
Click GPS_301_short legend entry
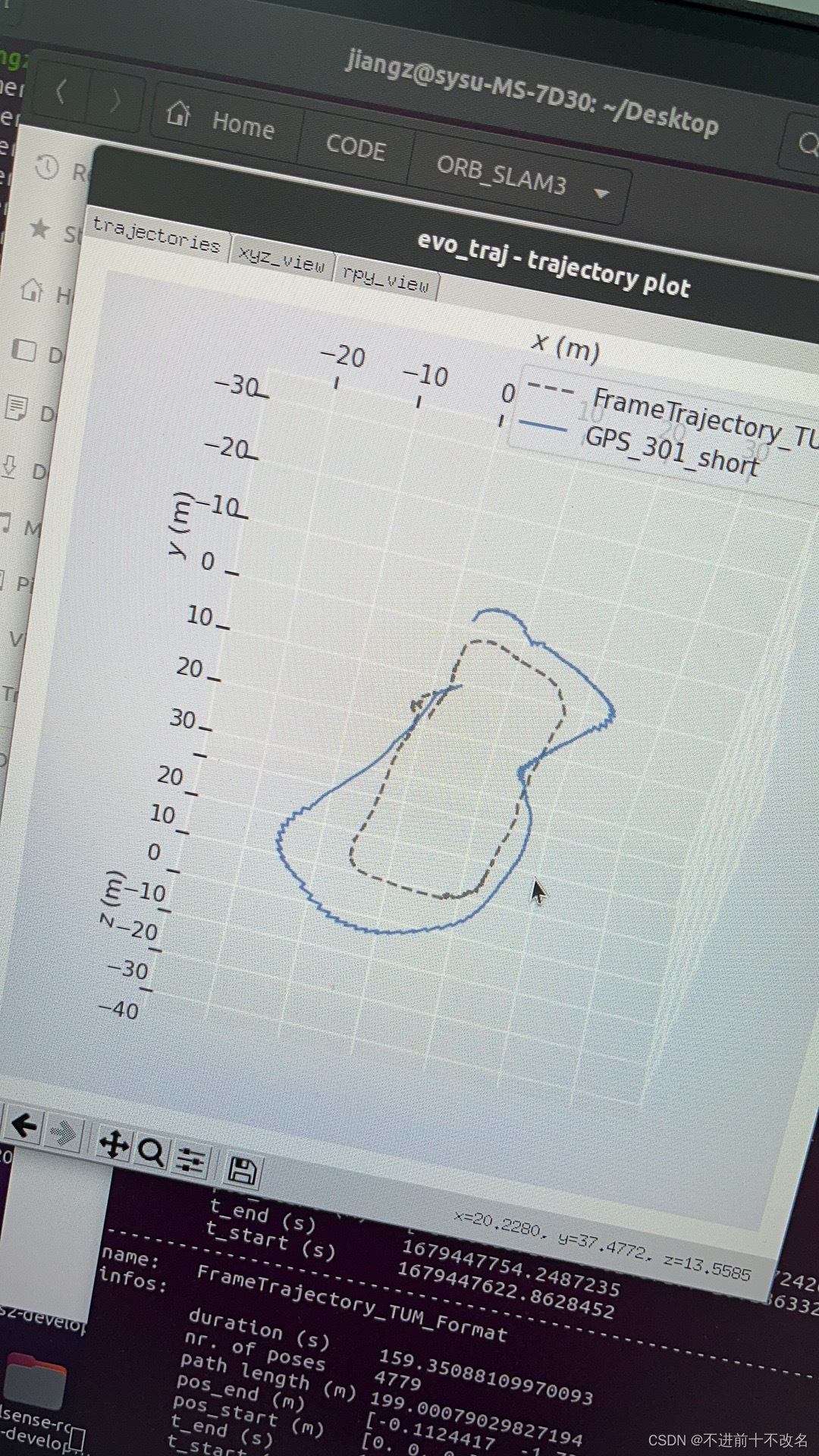(x=639, y=446)
